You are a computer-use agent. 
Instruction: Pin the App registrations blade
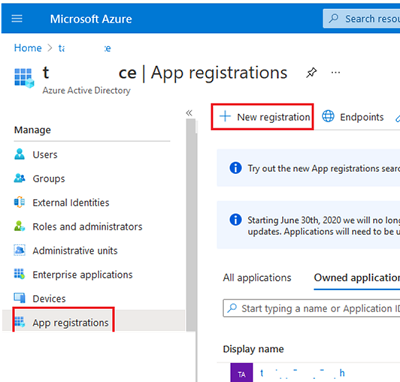(311, 72)
